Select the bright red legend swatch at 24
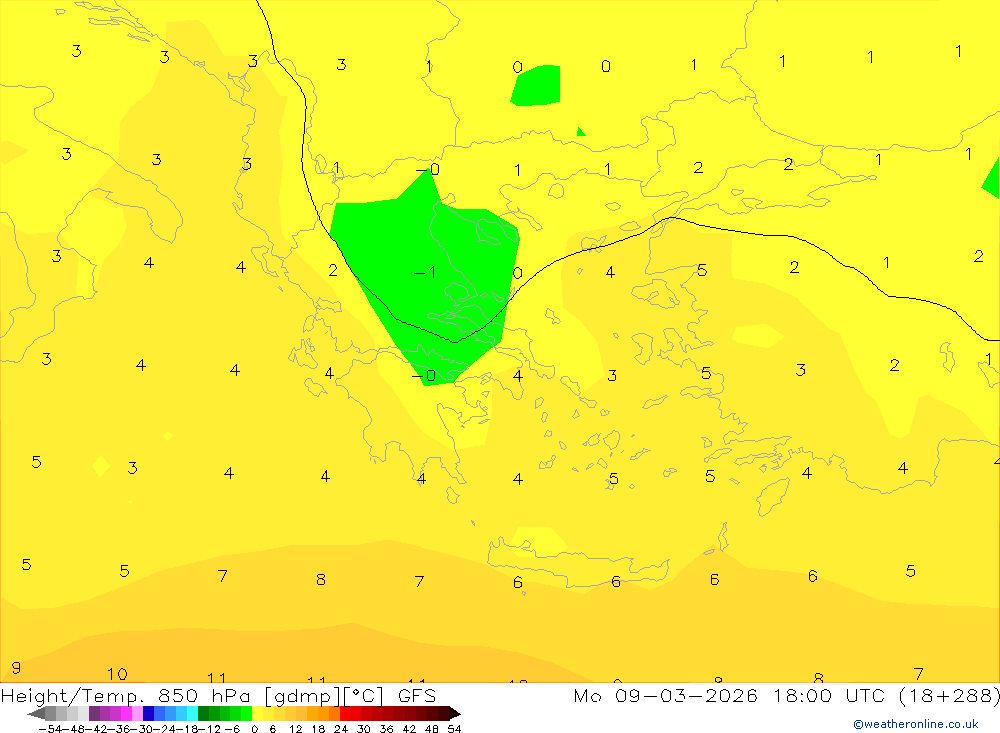The image size is (1000, 733). [x=345, y=714]
